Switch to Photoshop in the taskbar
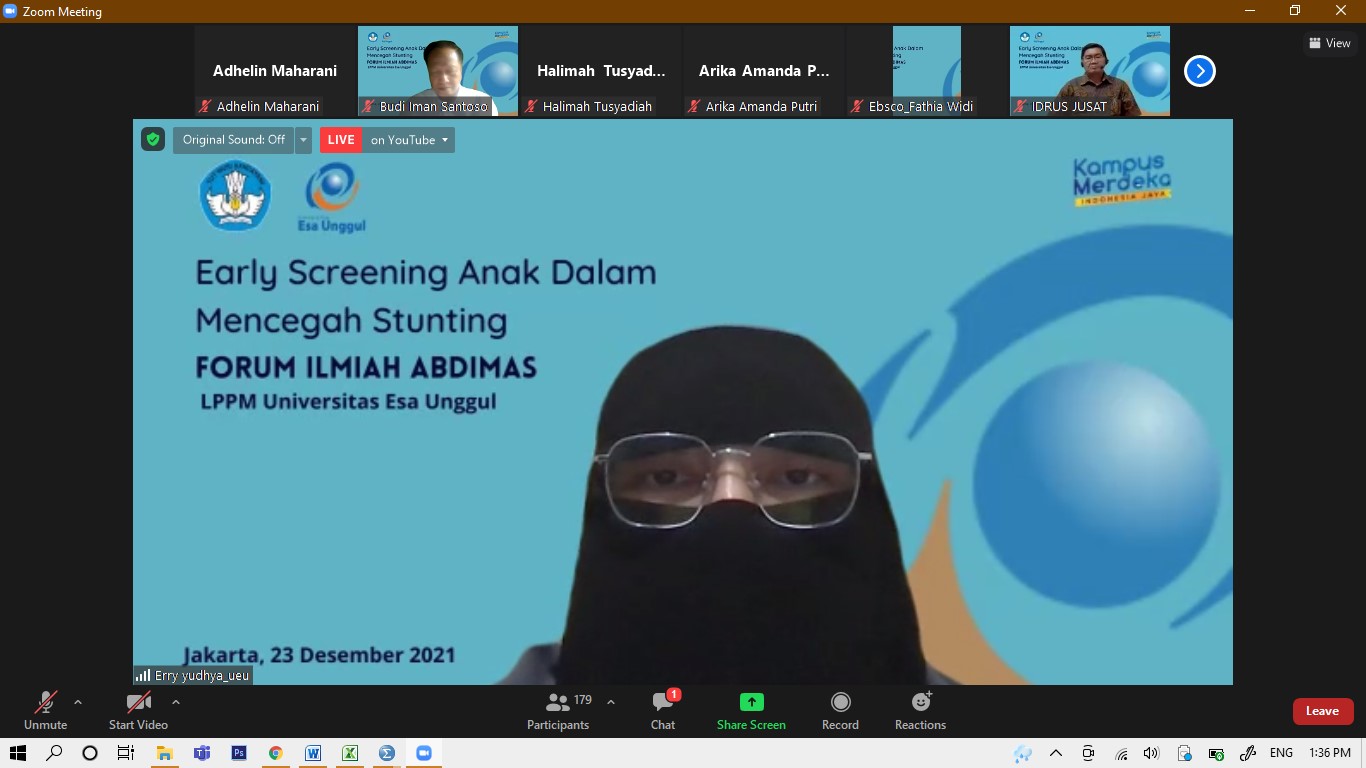Image resolution: width=1366 pixels, height=768 pixels. coord(239,753)
